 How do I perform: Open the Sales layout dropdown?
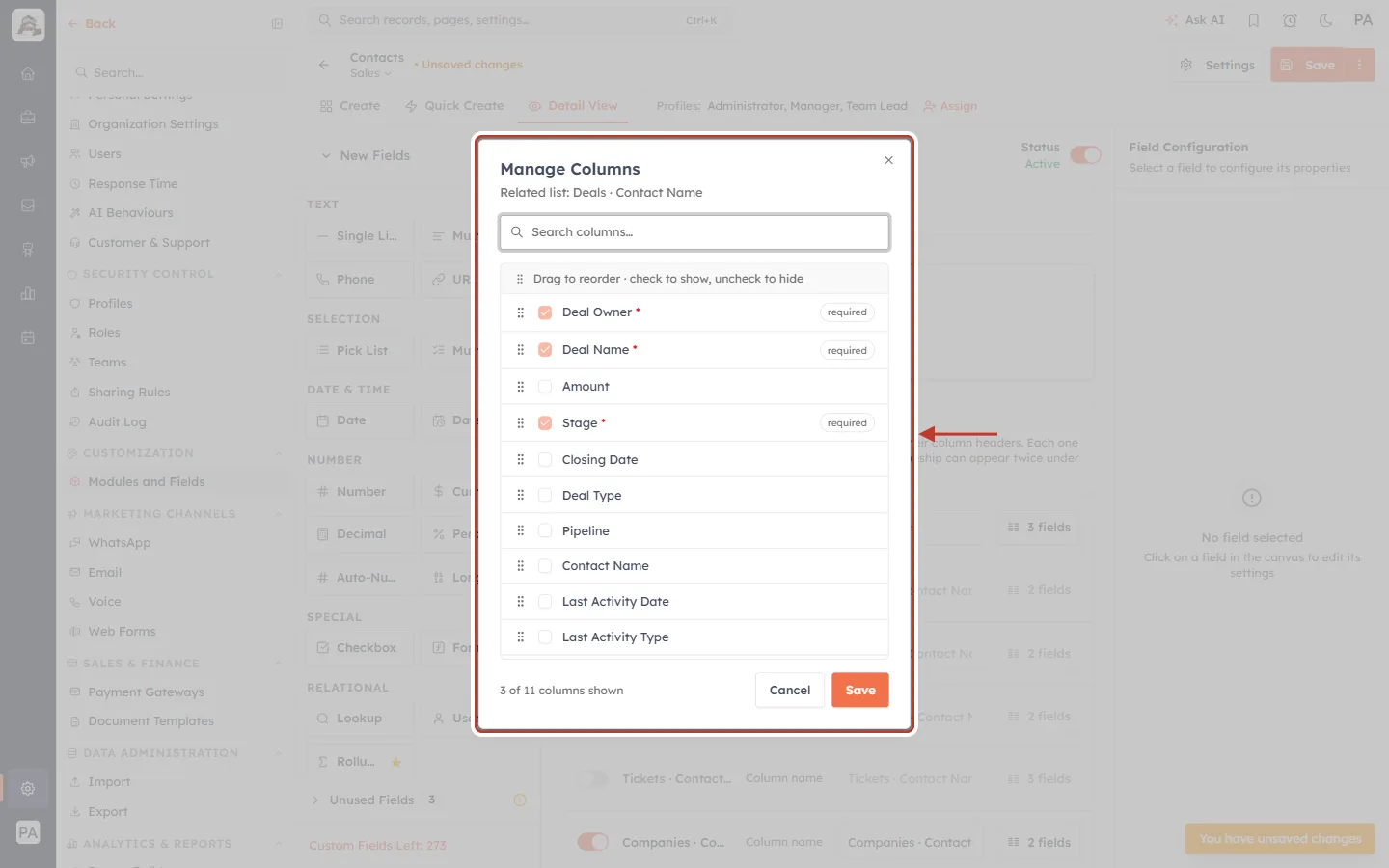[x=371, y=73]
